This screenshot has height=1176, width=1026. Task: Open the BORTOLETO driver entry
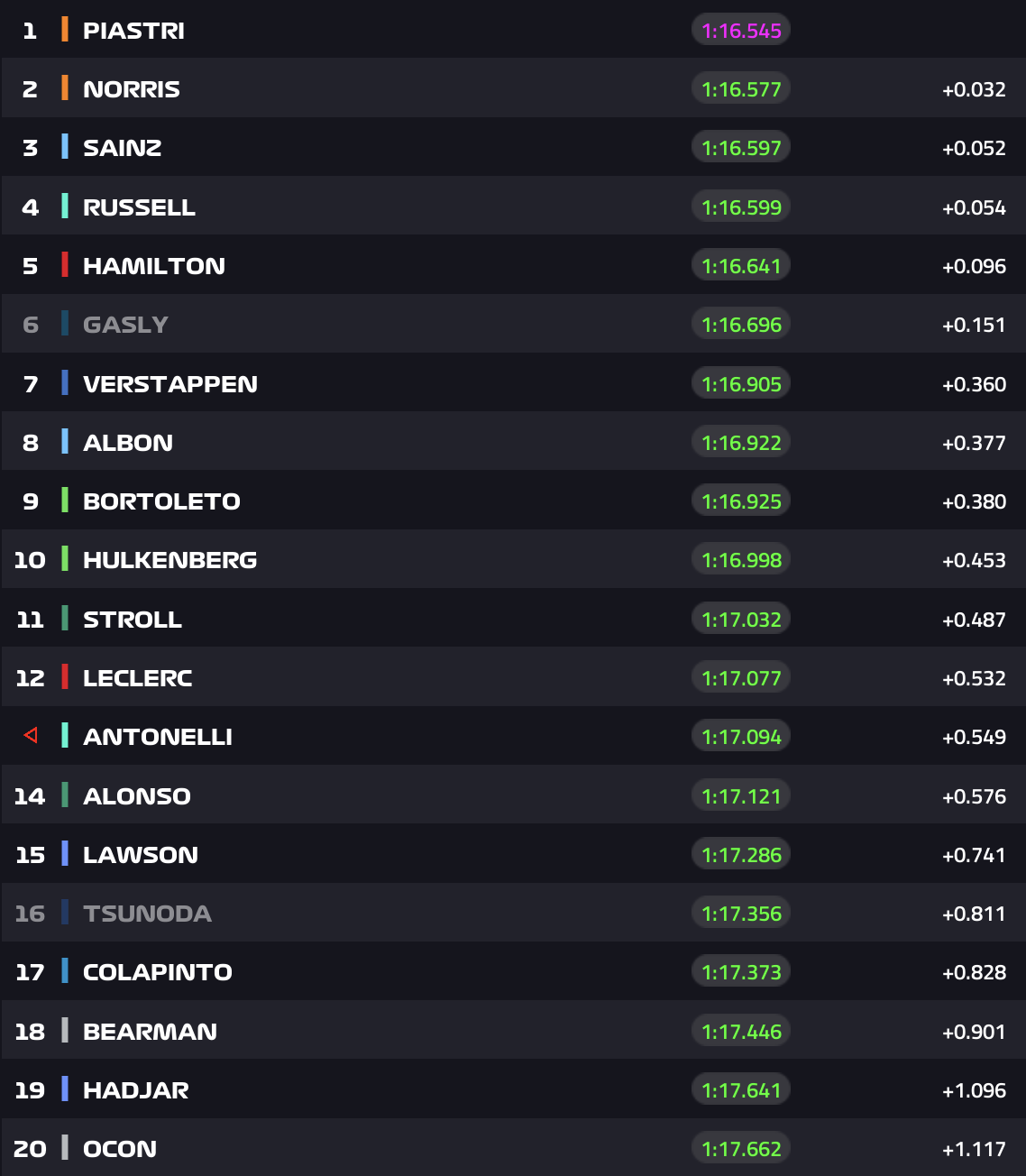click(161, 501)
